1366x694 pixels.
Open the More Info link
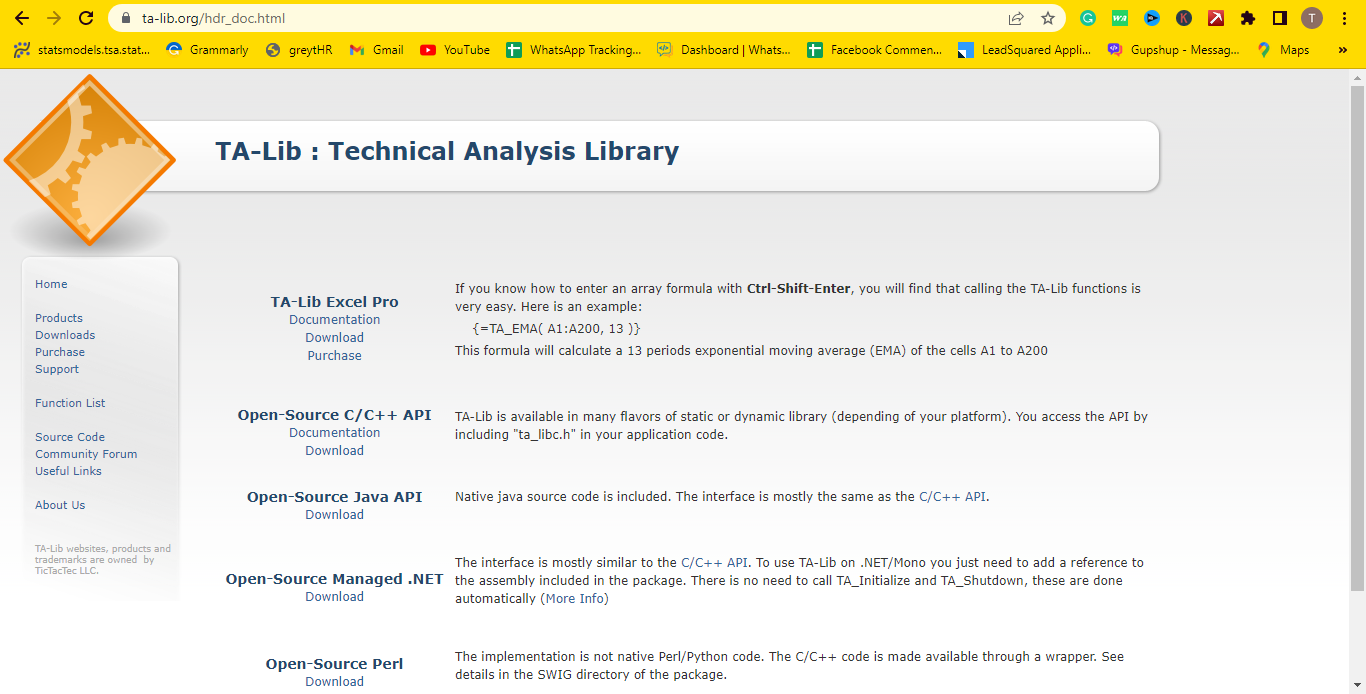click(x=574, y=599)
